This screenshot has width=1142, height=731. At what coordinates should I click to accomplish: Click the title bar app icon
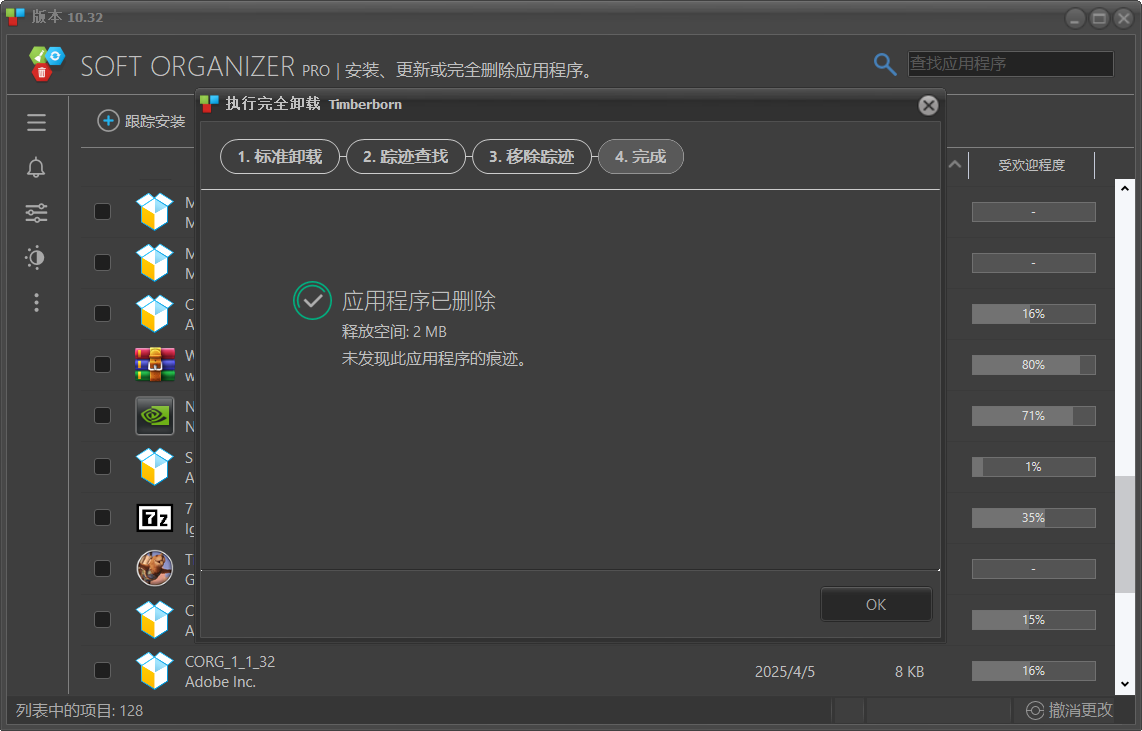pyautogui.click(x=15, y=16)
